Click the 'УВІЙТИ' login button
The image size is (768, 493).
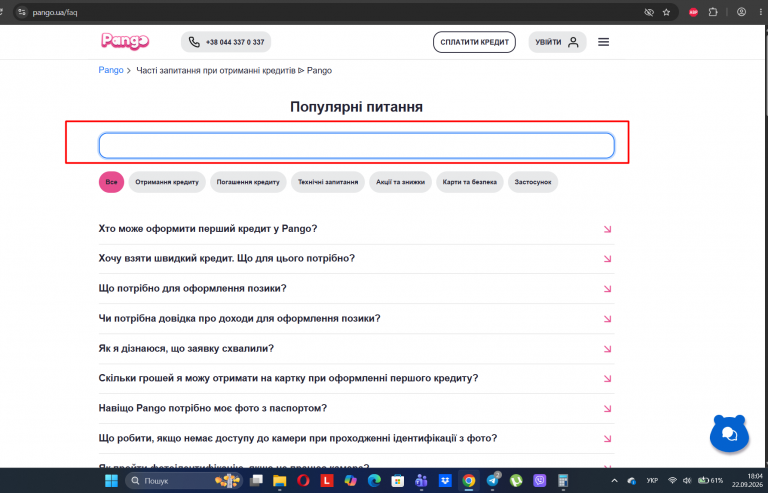[x=557, y=42]
